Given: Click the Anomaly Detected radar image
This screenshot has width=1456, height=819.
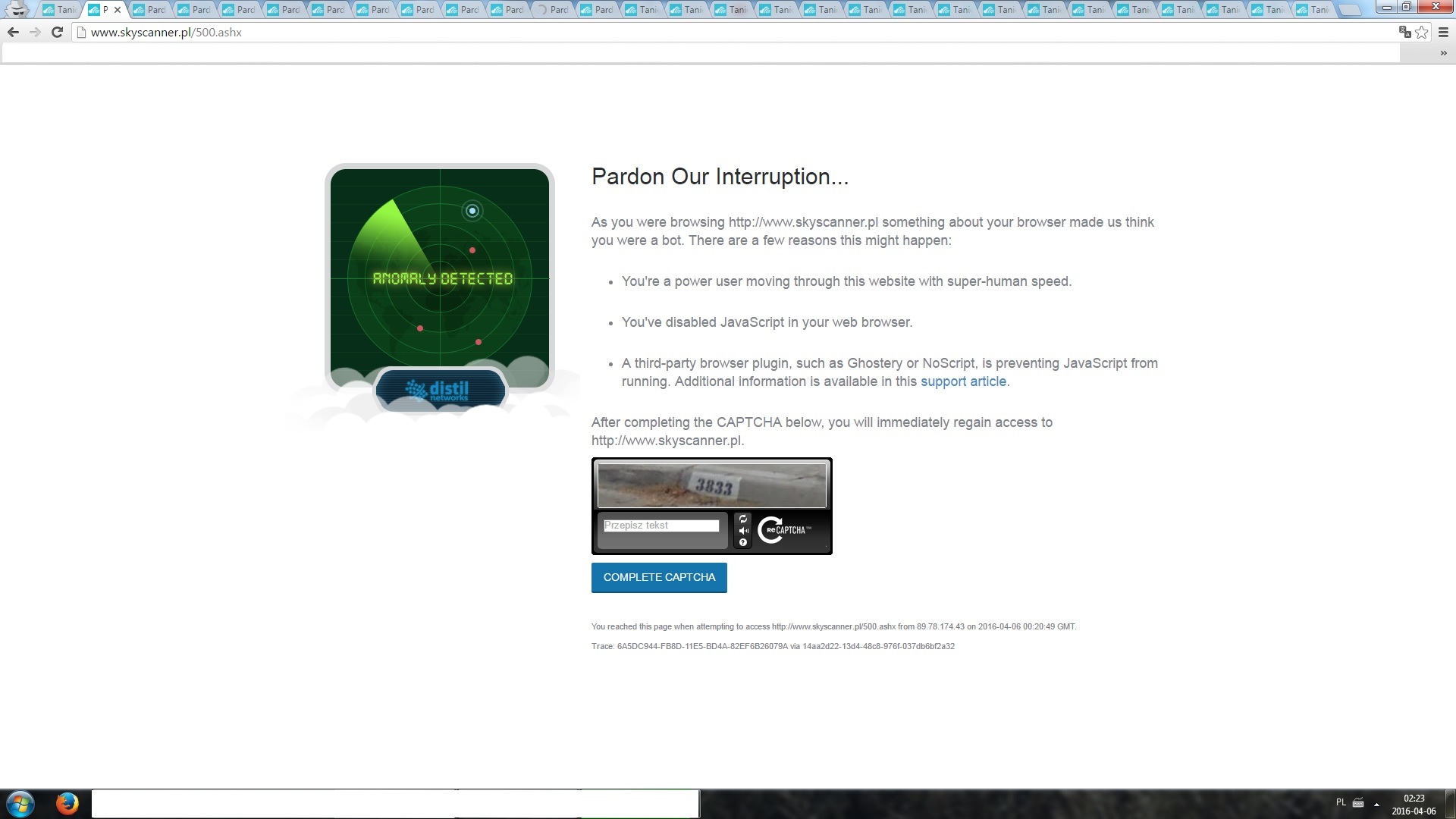Looking at the screenshot, I should (x=440, y=278).
